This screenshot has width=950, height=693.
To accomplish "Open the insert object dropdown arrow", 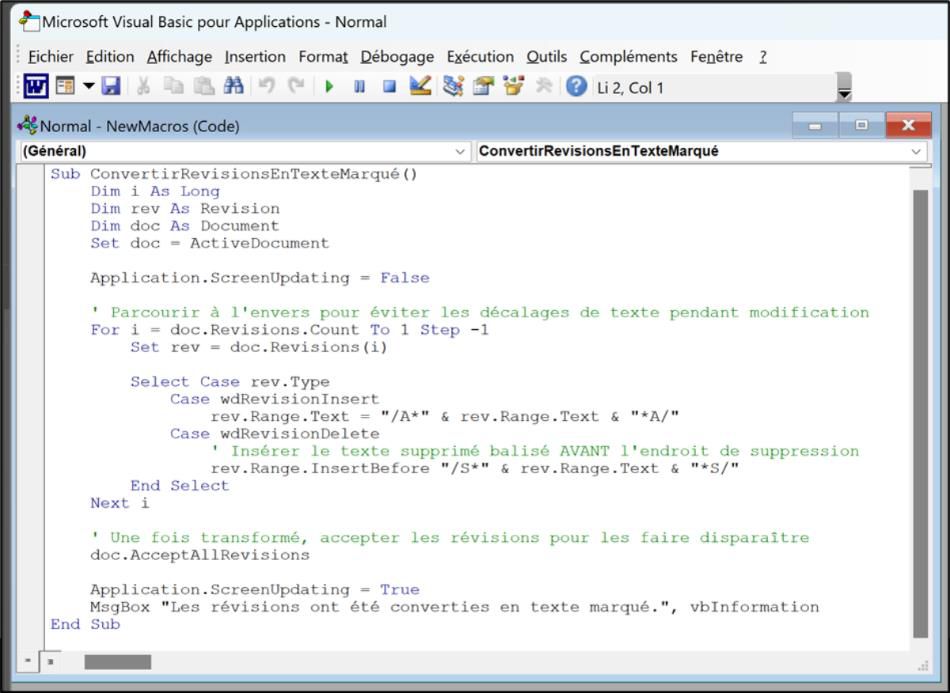I will click(88, 87).
